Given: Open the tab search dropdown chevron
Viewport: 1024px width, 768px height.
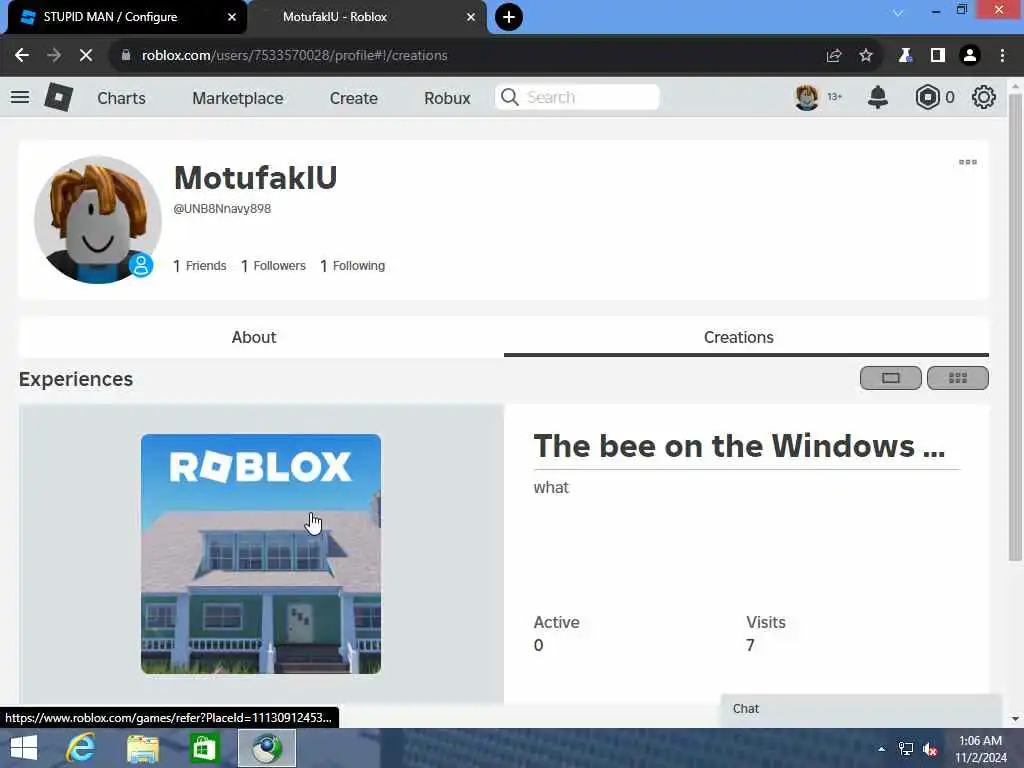Looking at the screenshot, I should point(898,13).
